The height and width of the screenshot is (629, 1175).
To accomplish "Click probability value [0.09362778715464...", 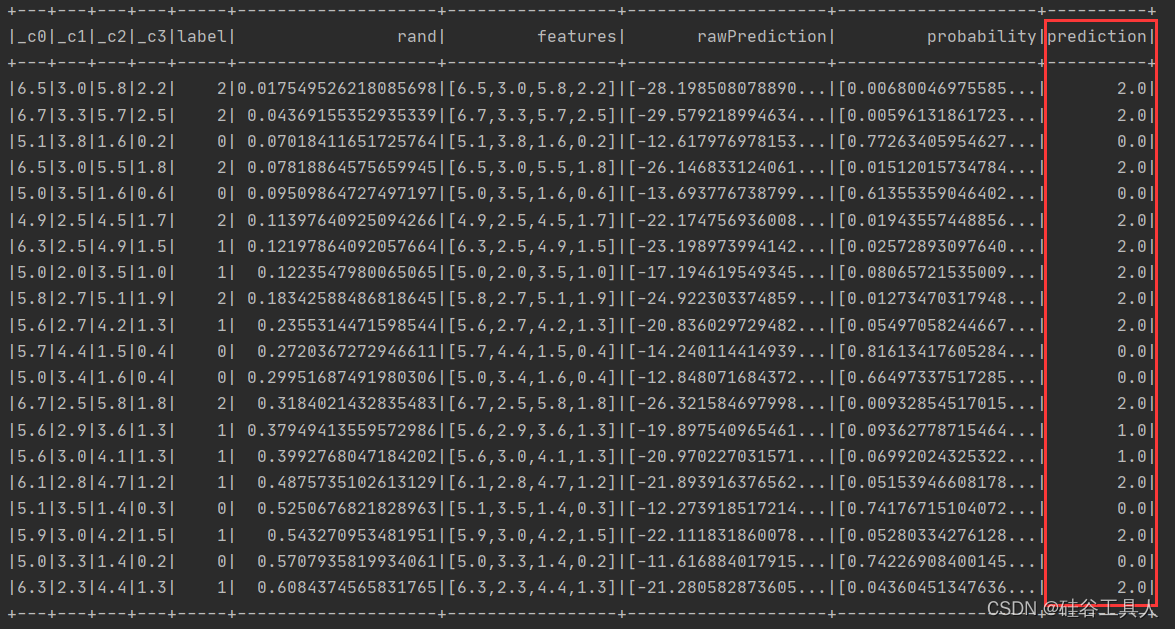I will 937,430.
